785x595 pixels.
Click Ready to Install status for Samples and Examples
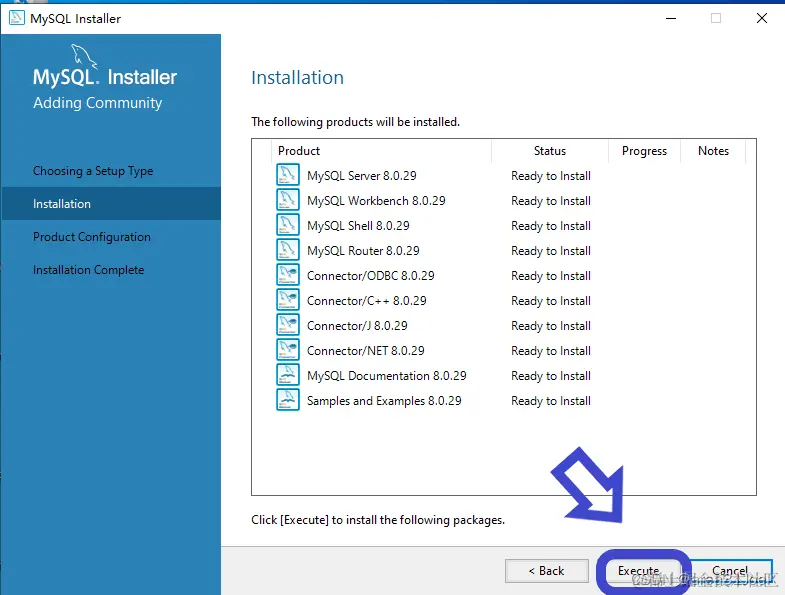pos(551,401)
